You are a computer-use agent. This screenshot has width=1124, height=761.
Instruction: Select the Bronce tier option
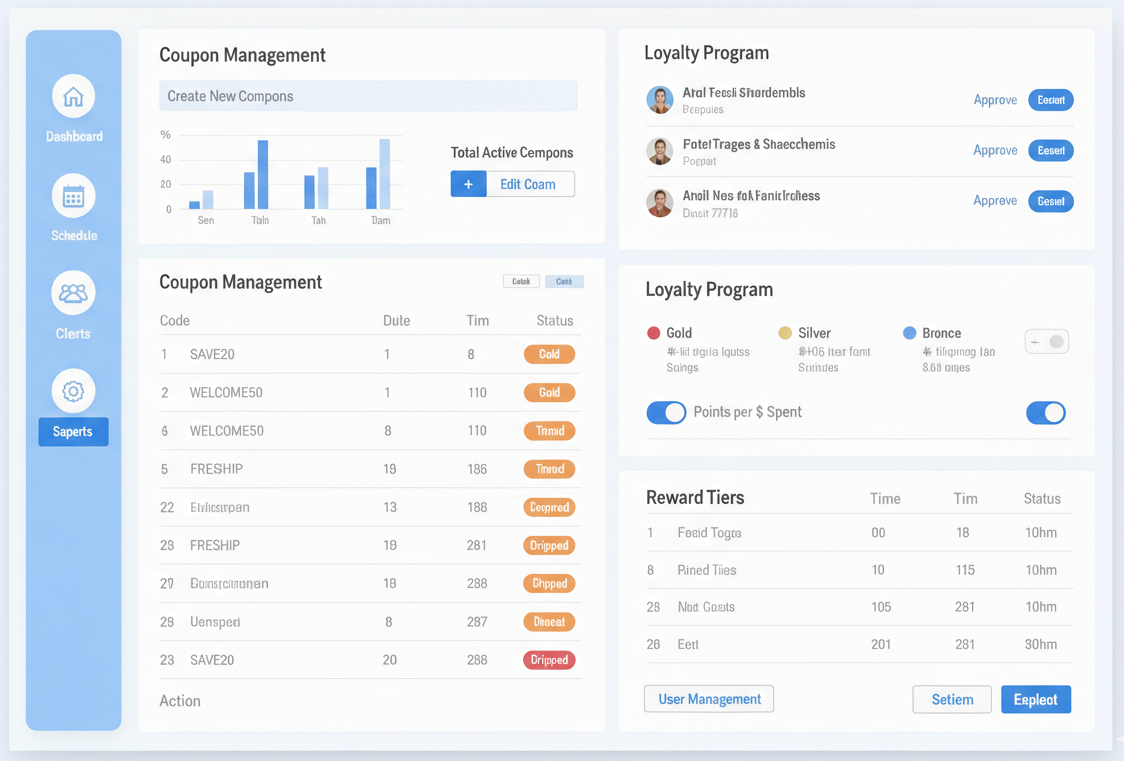[x=940, y=333]
